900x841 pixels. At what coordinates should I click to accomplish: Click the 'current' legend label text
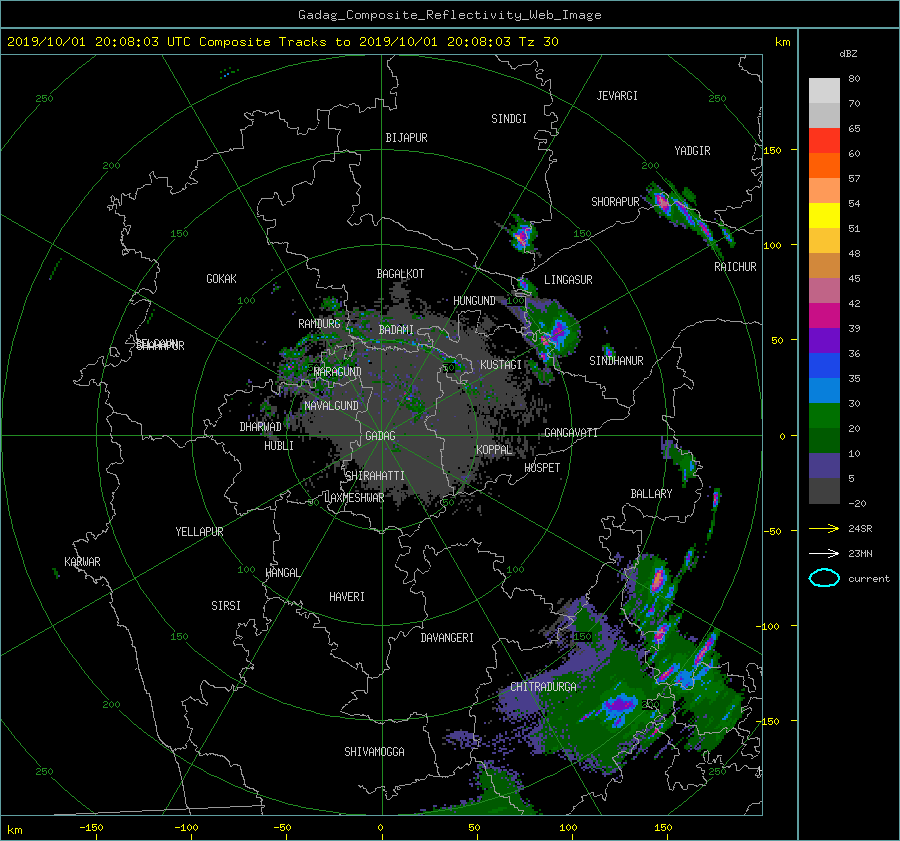(869, 578)
